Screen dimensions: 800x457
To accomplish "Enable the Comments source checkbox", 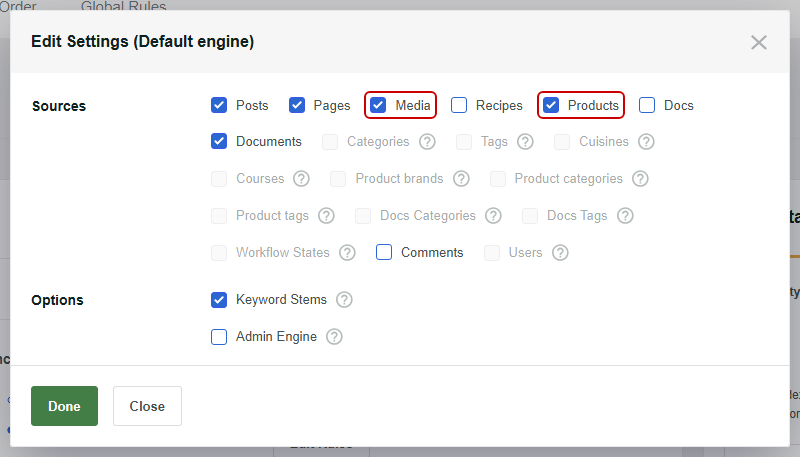I will tap(384, 252).
